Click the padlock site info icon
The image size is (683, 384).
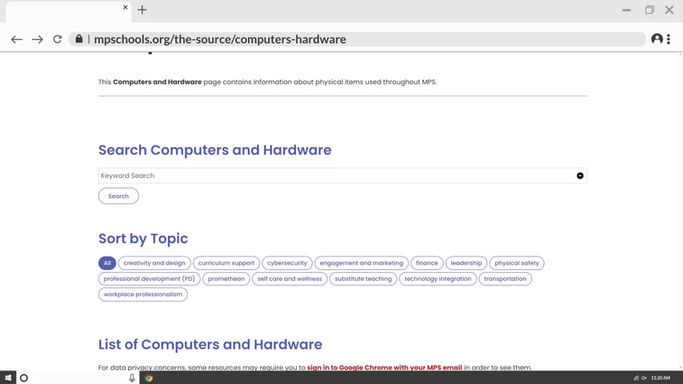click(x=79, y=39)
